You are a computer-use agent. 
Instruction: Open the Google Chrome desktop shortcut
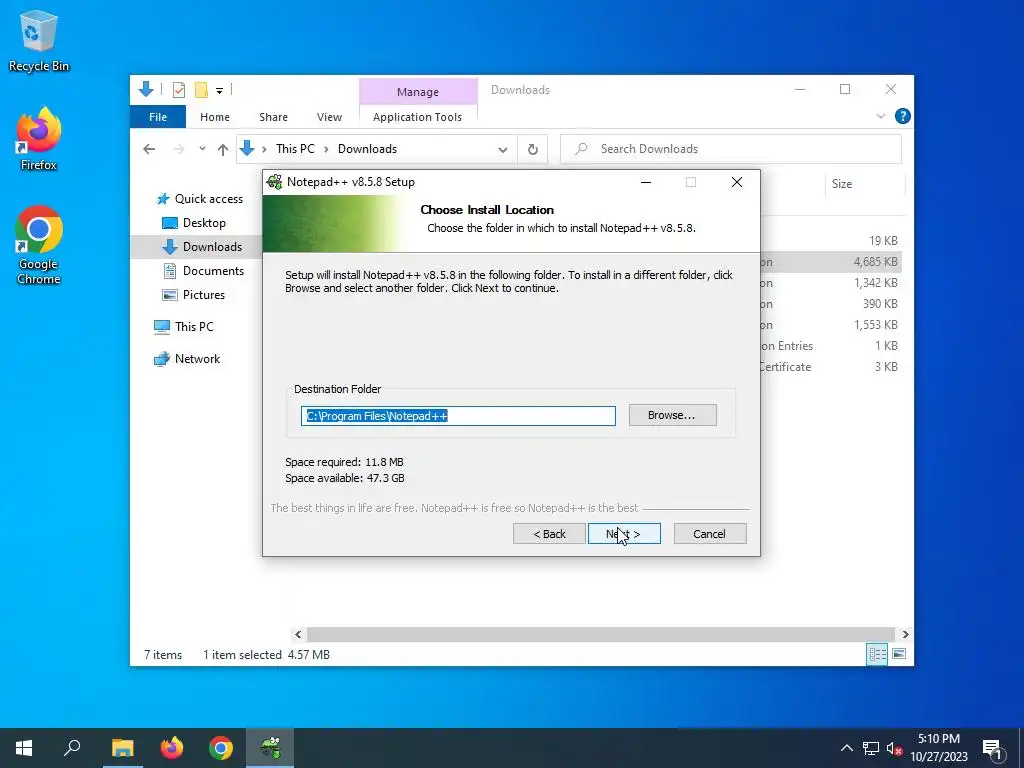point(39,245)
